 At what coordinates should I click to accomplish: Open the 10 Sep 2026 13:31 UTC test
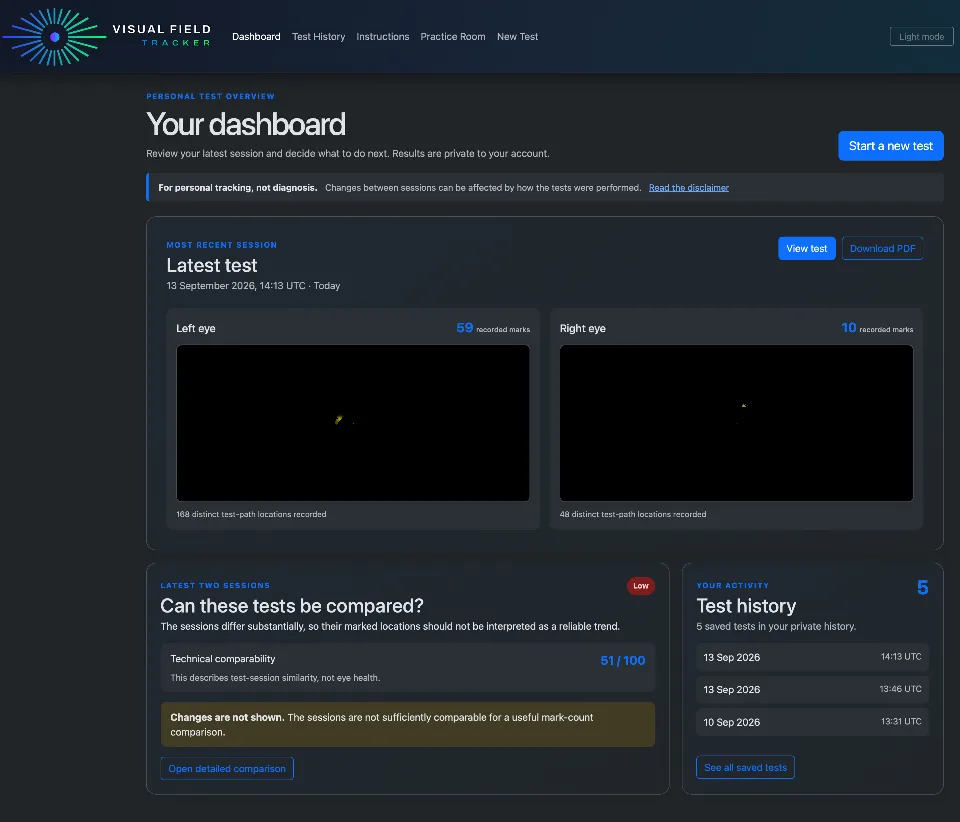coord(812,722)
